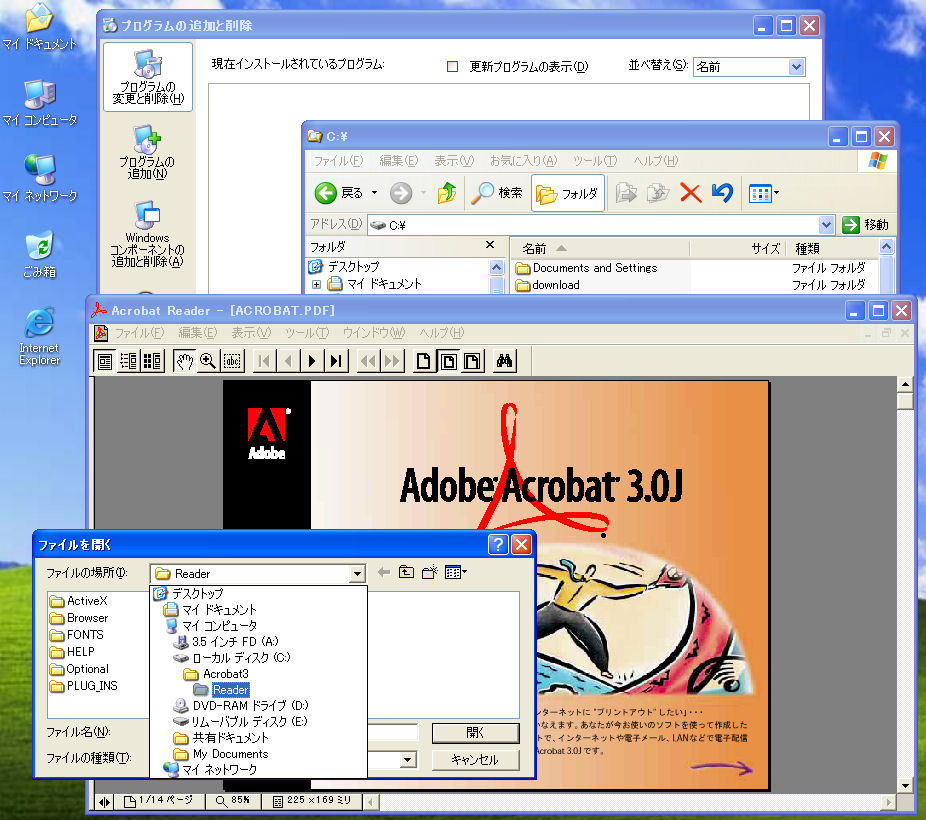Click Copy To icon in Explorer toolbar
The width and height of the screenshot is (926, 820).
(658, 193)
